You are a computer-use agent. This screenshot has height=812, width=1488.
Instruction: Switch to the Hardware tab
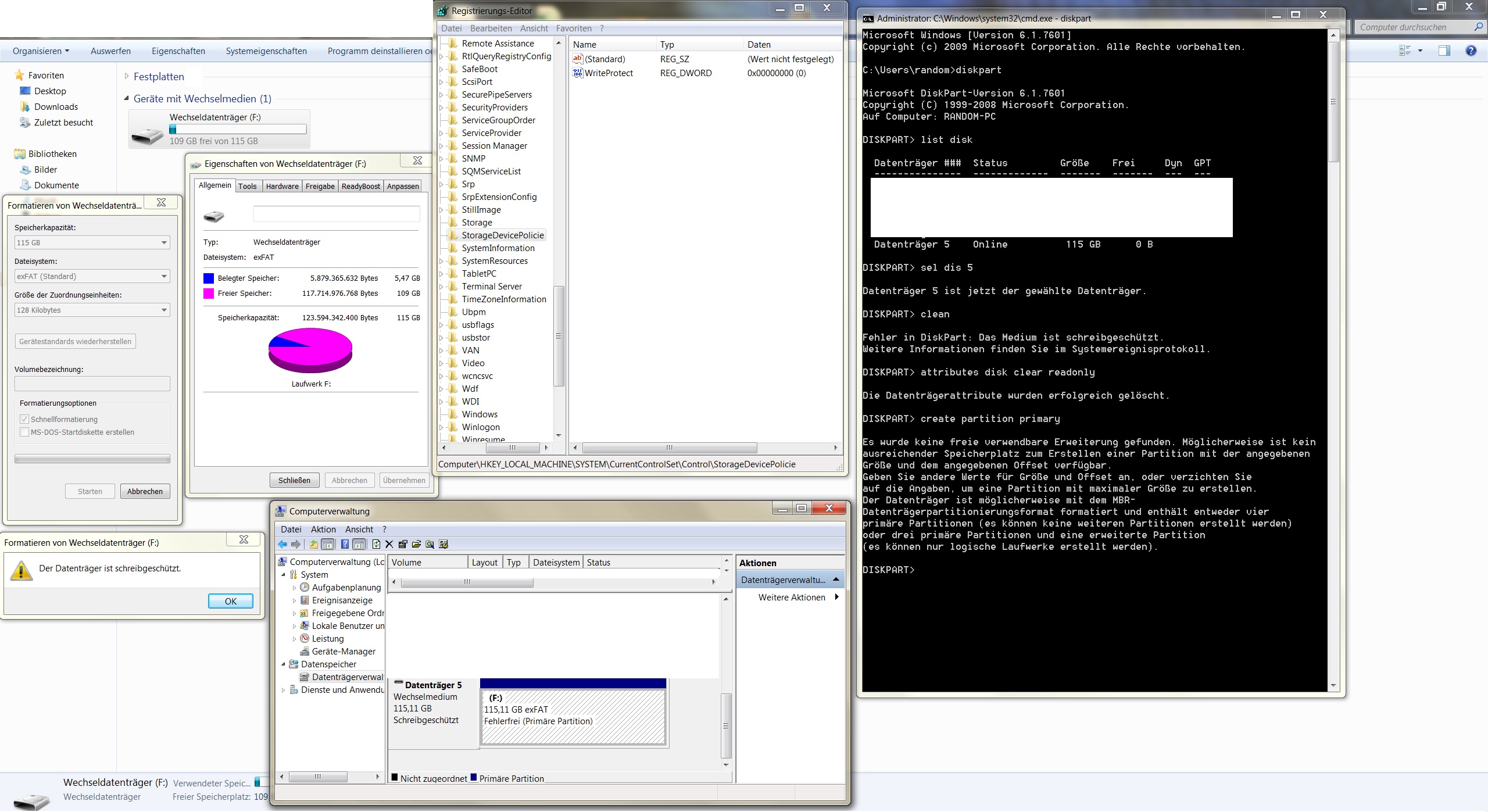282,187
